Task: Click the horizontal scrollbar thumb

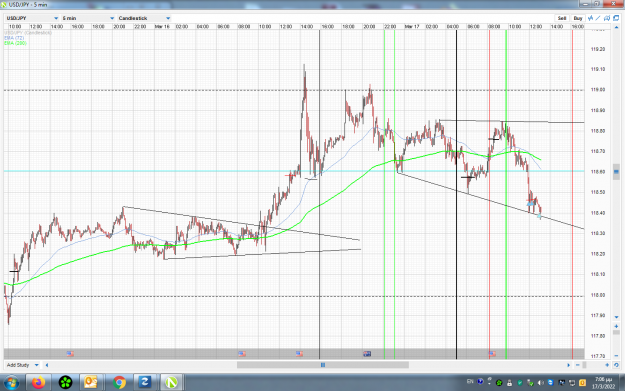Action: [x=323, y=365]
